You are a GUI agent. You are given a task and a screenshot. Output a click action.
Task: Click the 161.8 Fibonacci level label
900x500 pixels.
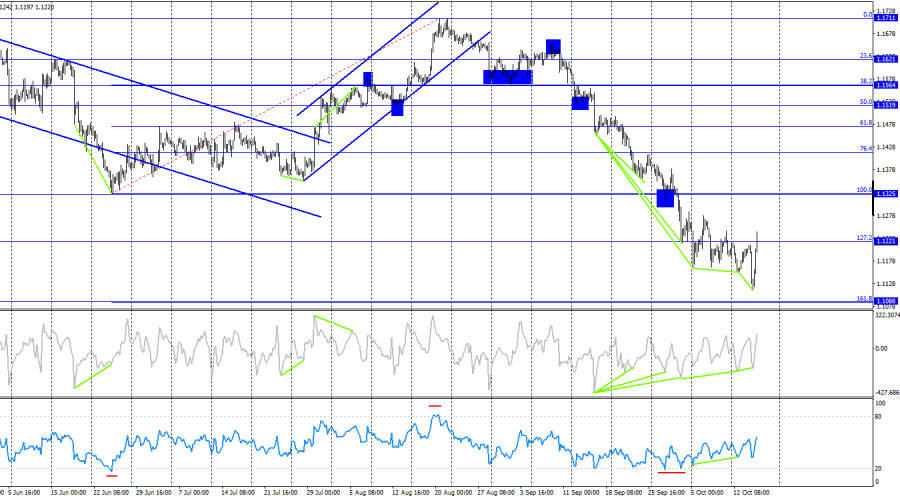point(864,299)
